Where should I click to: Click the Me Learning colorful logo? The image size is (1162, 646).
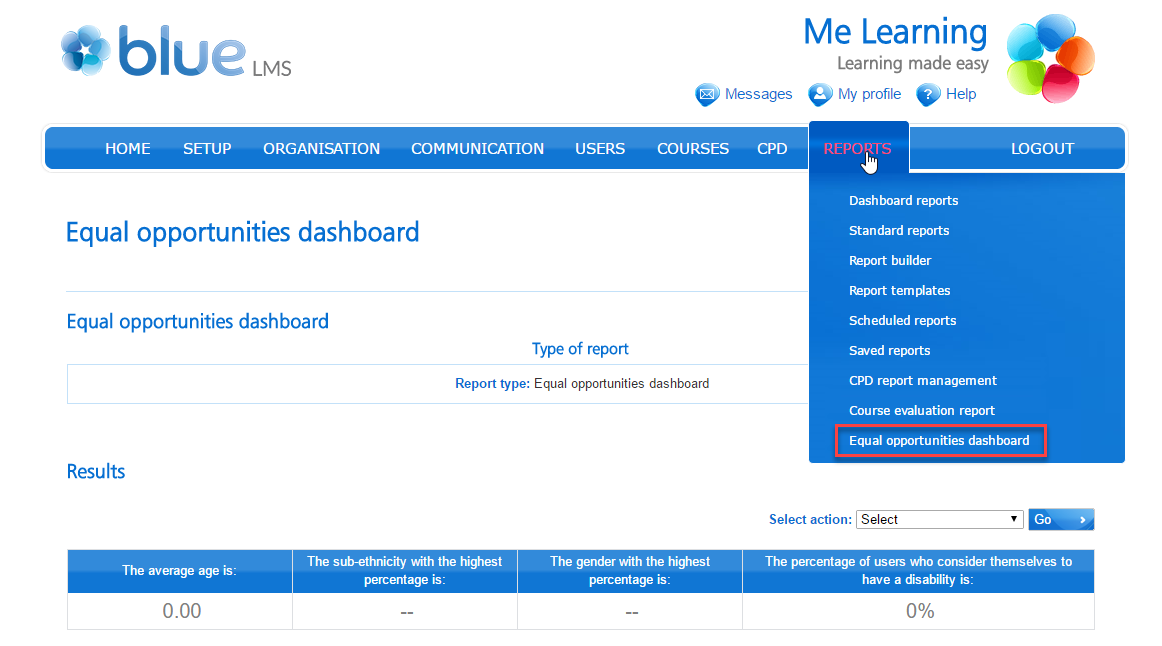click(1050, 59)
